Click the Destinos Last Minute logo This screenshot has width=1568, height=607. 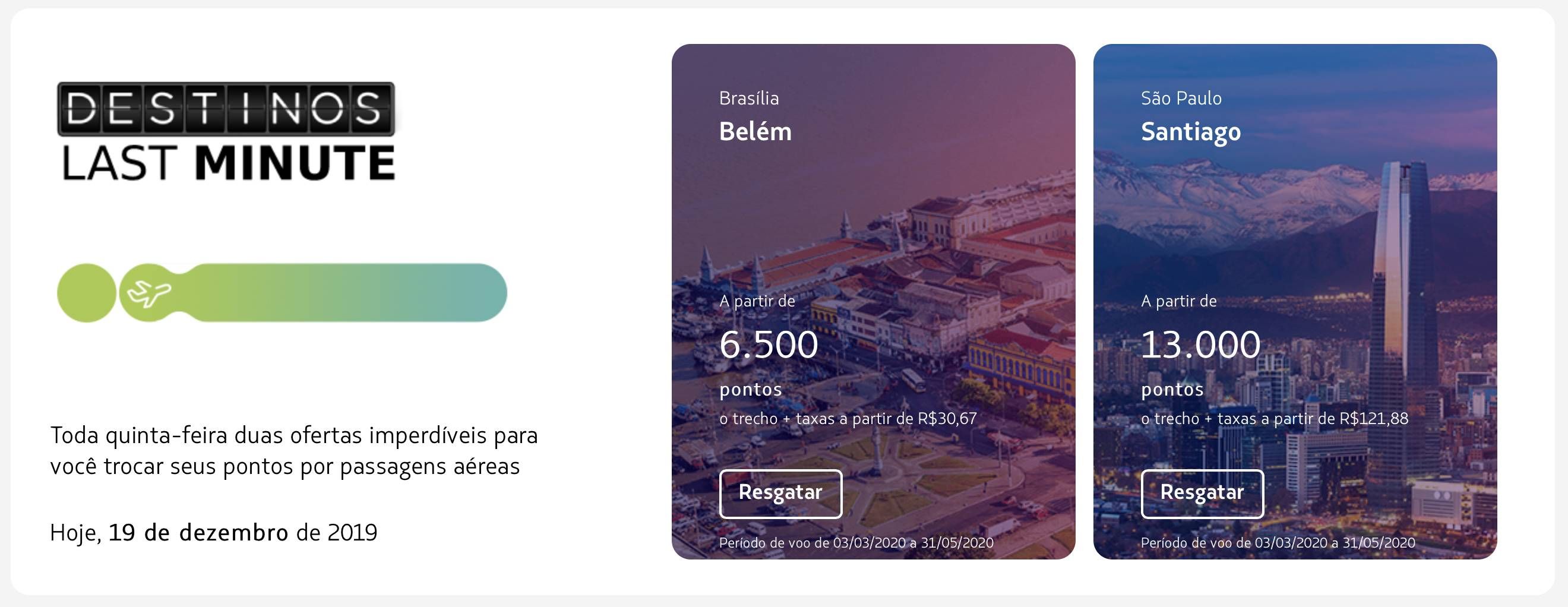226,131
